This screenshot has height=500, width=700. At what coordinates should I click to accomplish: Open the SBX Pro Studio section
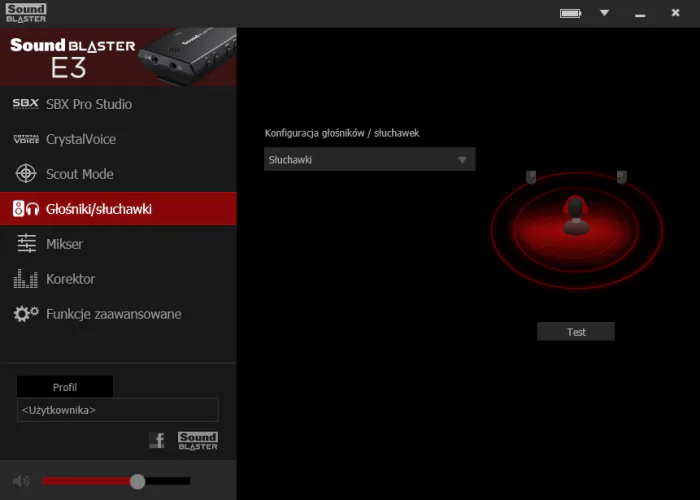(x=118, y=104)
